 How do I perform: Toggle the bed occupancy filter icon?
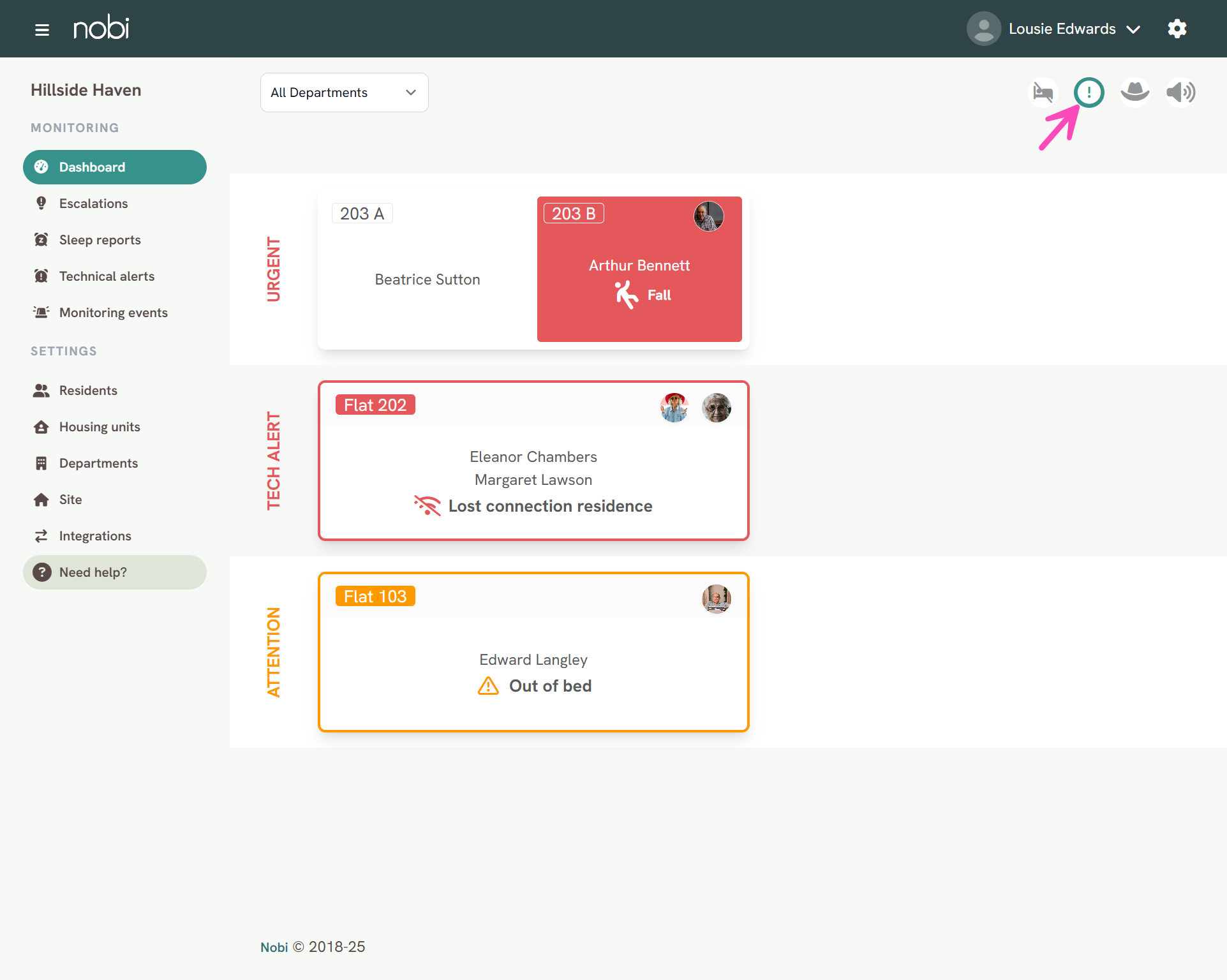click(x=1043, y=92)
